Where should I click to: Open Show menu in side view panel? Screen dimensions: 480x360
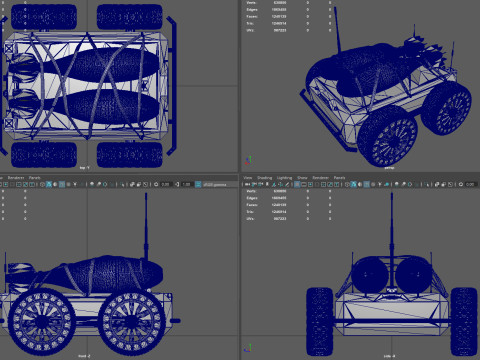pyautogui.click(x=302, y=178)
